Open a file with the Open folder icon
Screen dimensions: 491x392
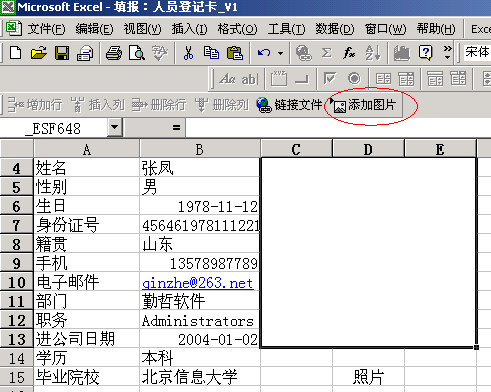[x=39, y=53]
